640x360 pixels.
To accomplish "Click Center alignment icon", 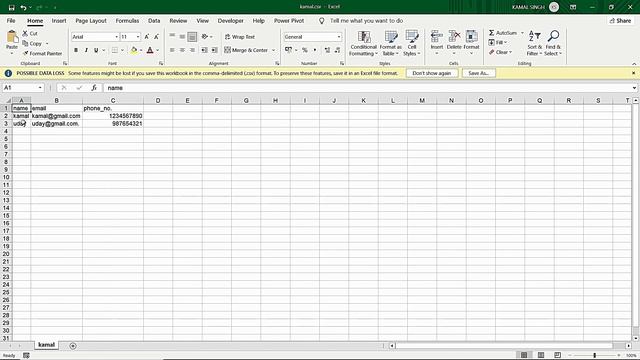I will (x=182, y=50).
